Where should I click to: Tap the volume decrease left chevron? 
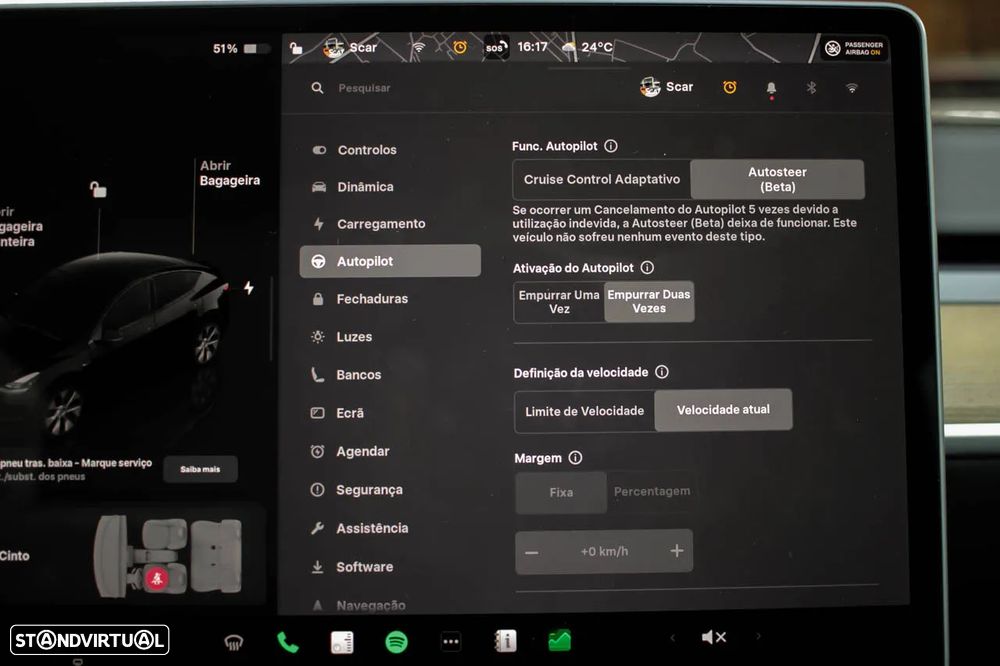point(672,637)
